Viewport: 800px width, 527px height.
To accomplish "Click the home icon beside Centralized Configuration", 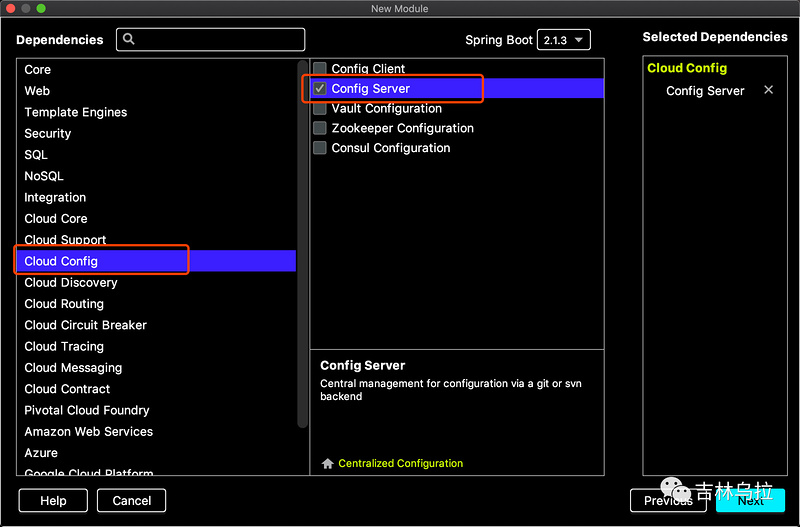I will click(x=328, y=463).
